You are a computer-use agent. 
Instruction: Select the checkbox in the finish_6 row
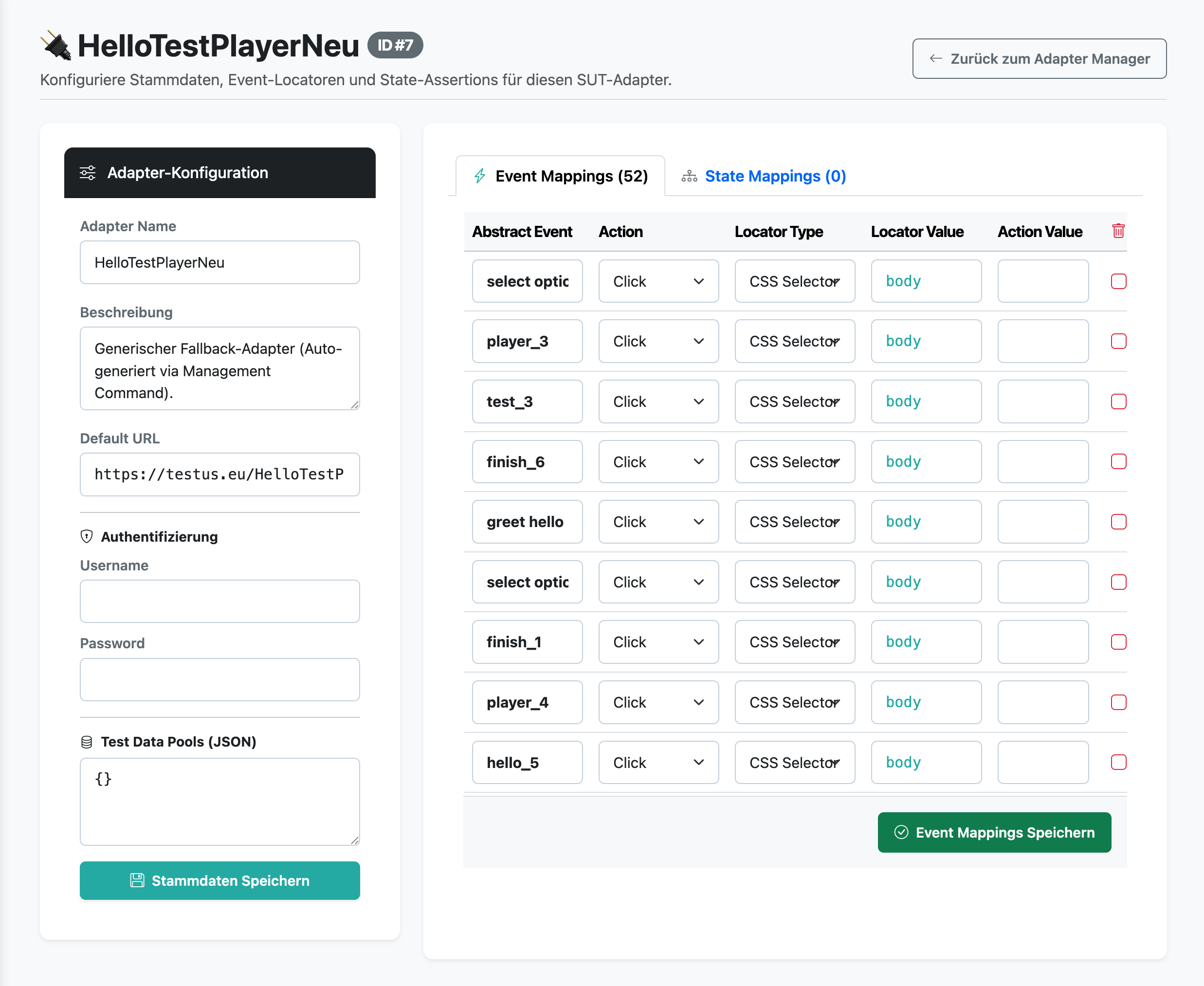coord(1118,462)
